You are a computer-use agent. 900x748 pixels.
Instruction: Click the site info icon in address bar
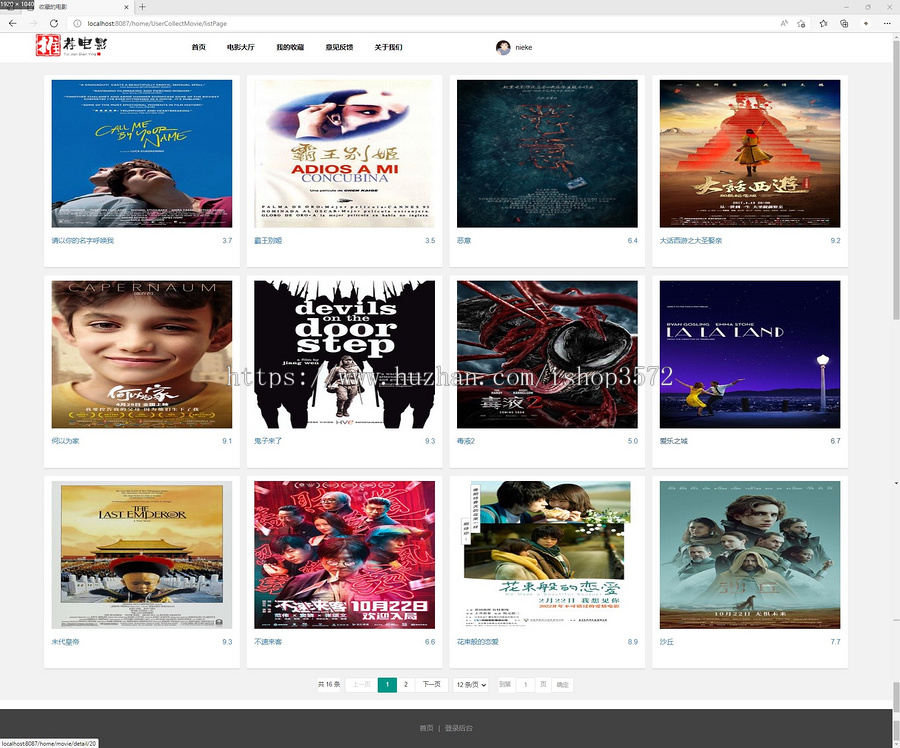point(77,24)
